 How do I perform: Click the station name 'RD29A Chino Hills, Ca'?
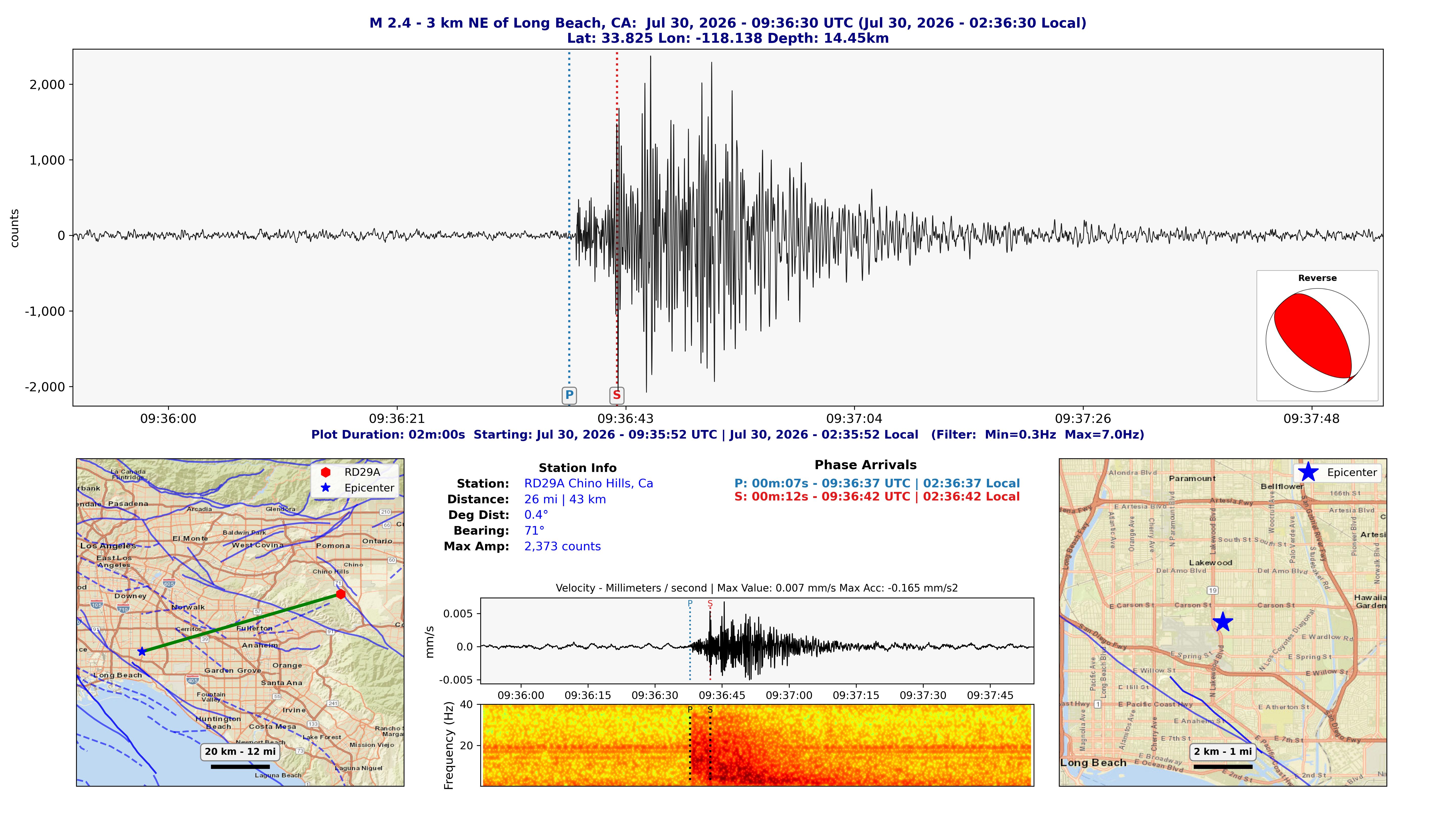588,483
